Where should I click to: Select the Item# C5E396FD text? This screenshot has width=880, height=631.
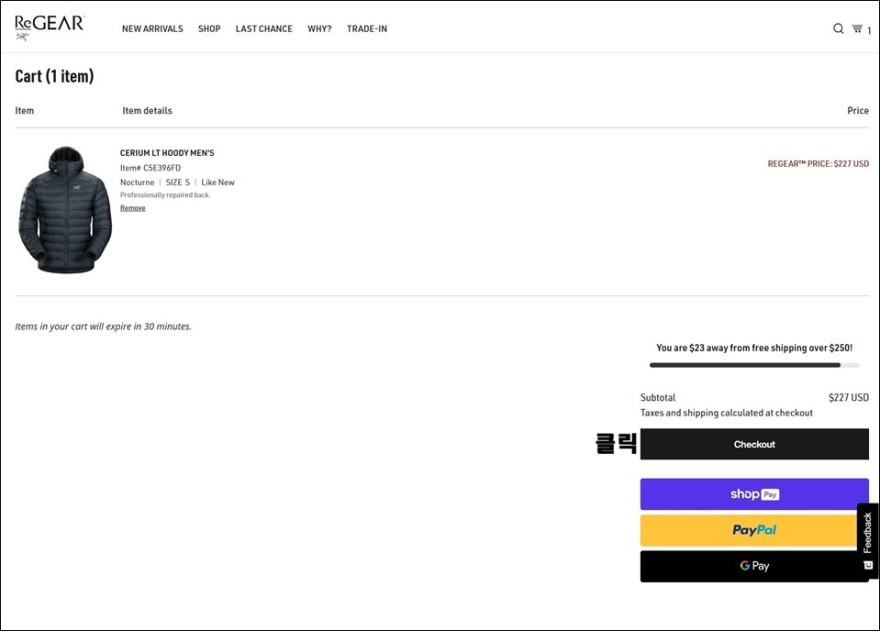point(150,168)
